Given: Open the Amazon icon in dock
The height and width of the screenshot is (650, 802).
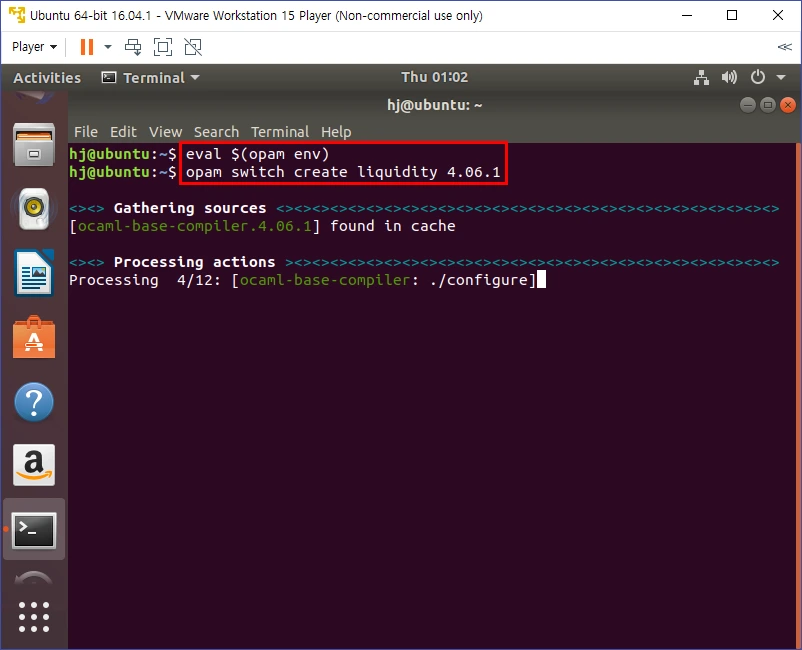Looking at the screenshot, I should coord(34,465).
